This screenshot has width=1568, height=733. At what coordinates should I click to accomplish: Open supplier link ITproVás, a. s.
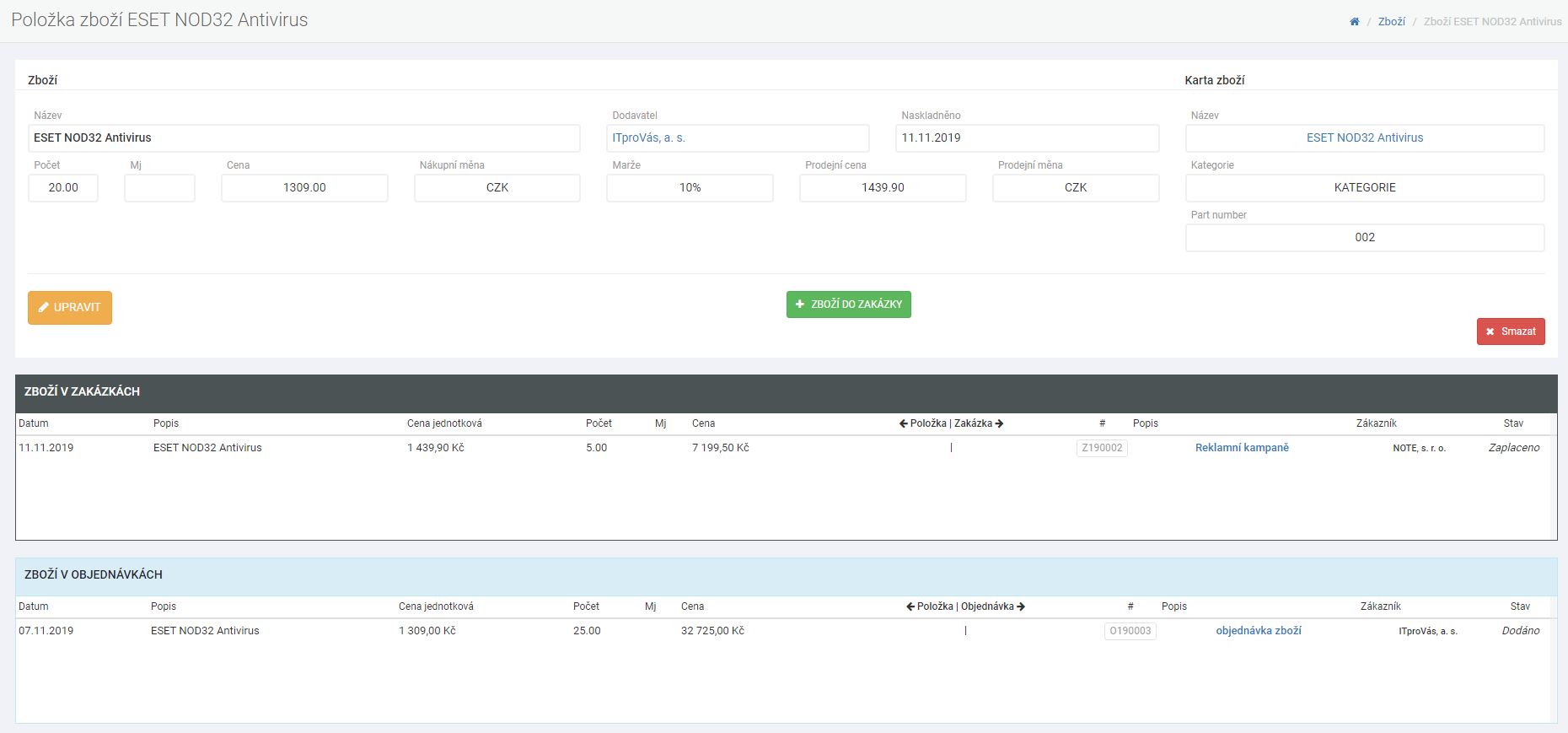[x=648, y=137]
